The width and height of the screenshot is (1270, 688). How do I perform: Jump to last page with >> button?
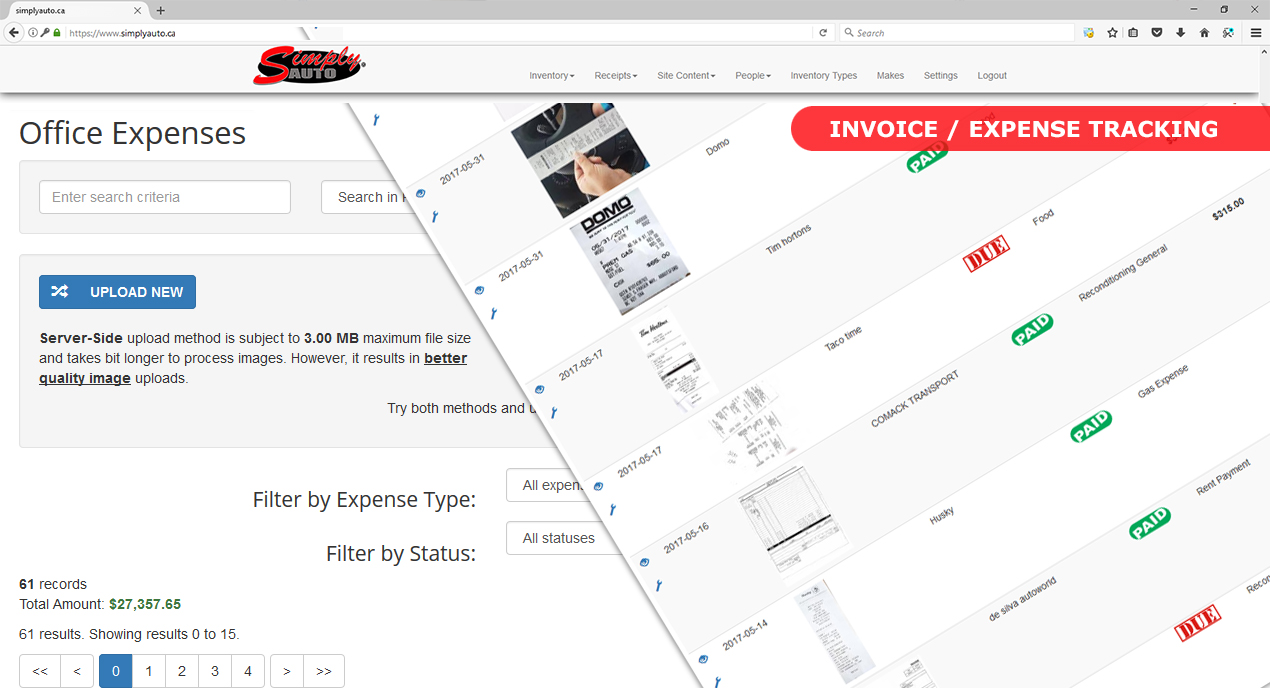tap(324, 671)
